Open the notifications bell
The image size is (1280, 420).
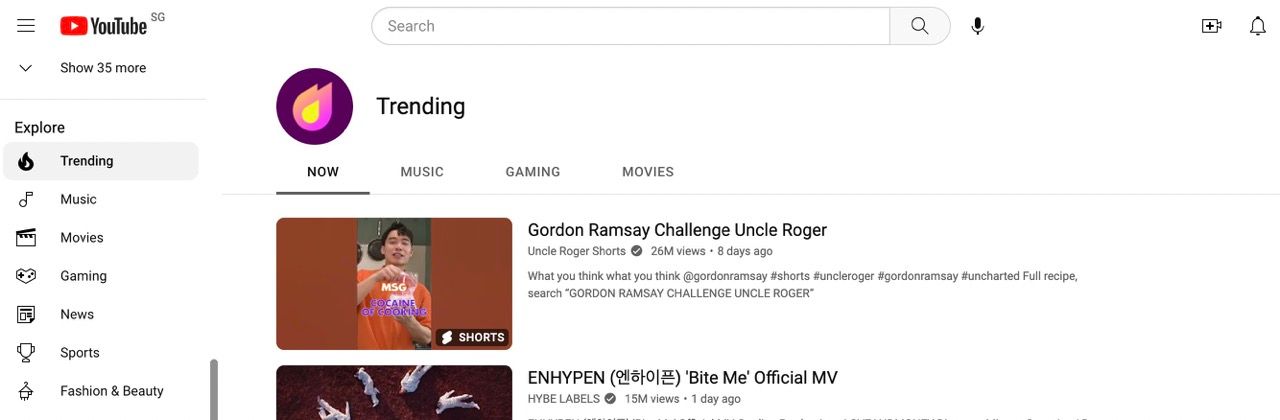1258,26
